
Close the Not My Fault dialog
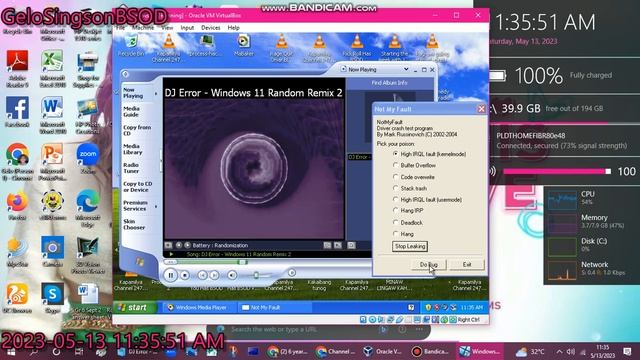coord(481,109)
